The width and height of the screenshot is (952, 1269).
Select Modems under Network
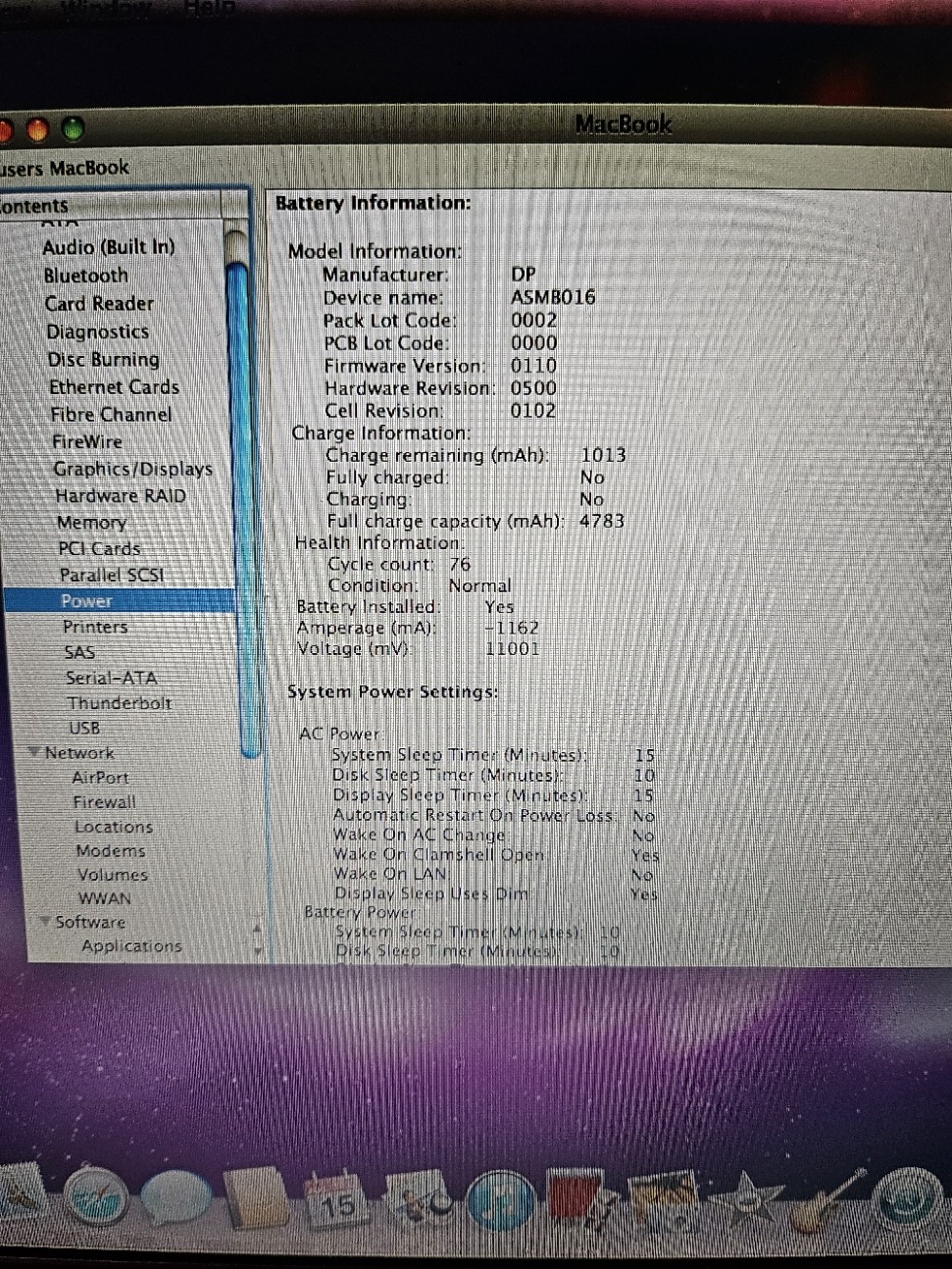click(110, 851)
